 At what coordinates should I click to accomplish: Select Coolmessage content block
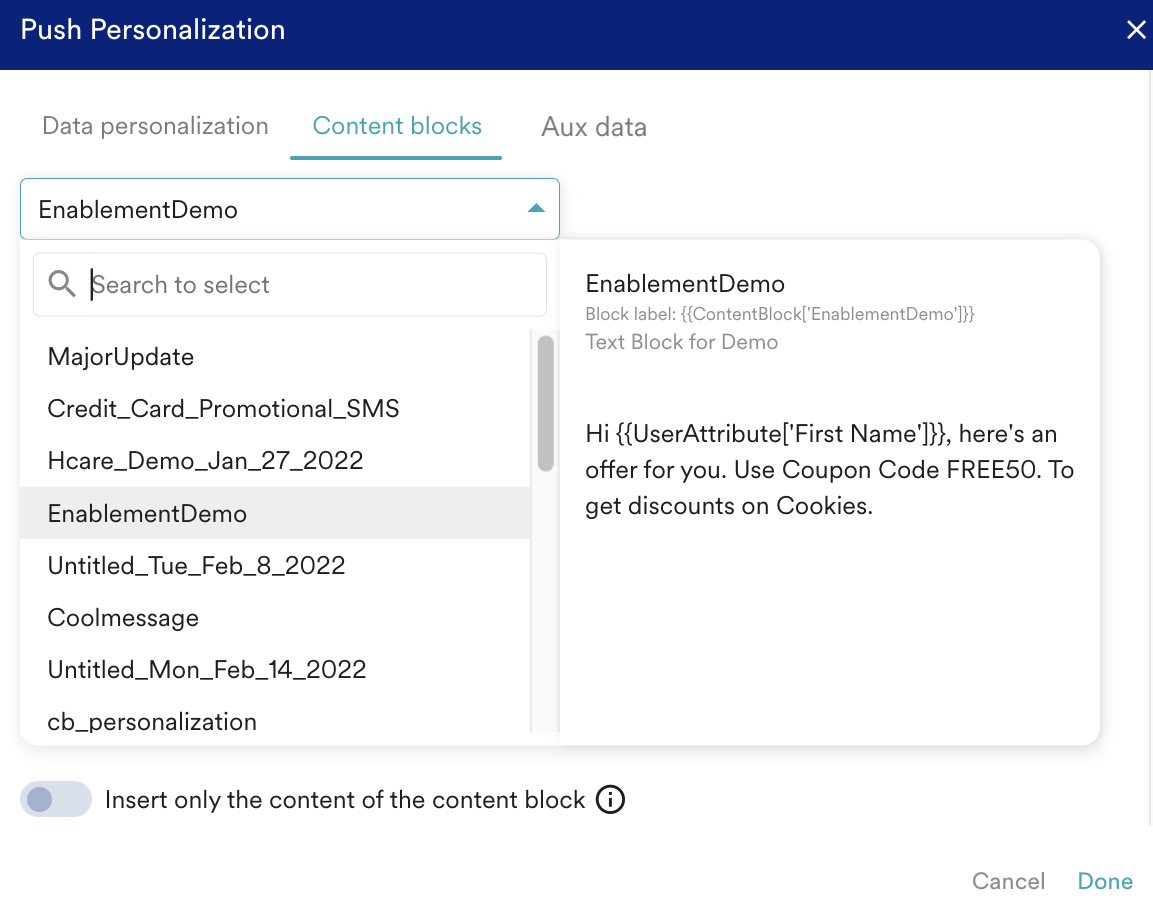tap(123, 618)
